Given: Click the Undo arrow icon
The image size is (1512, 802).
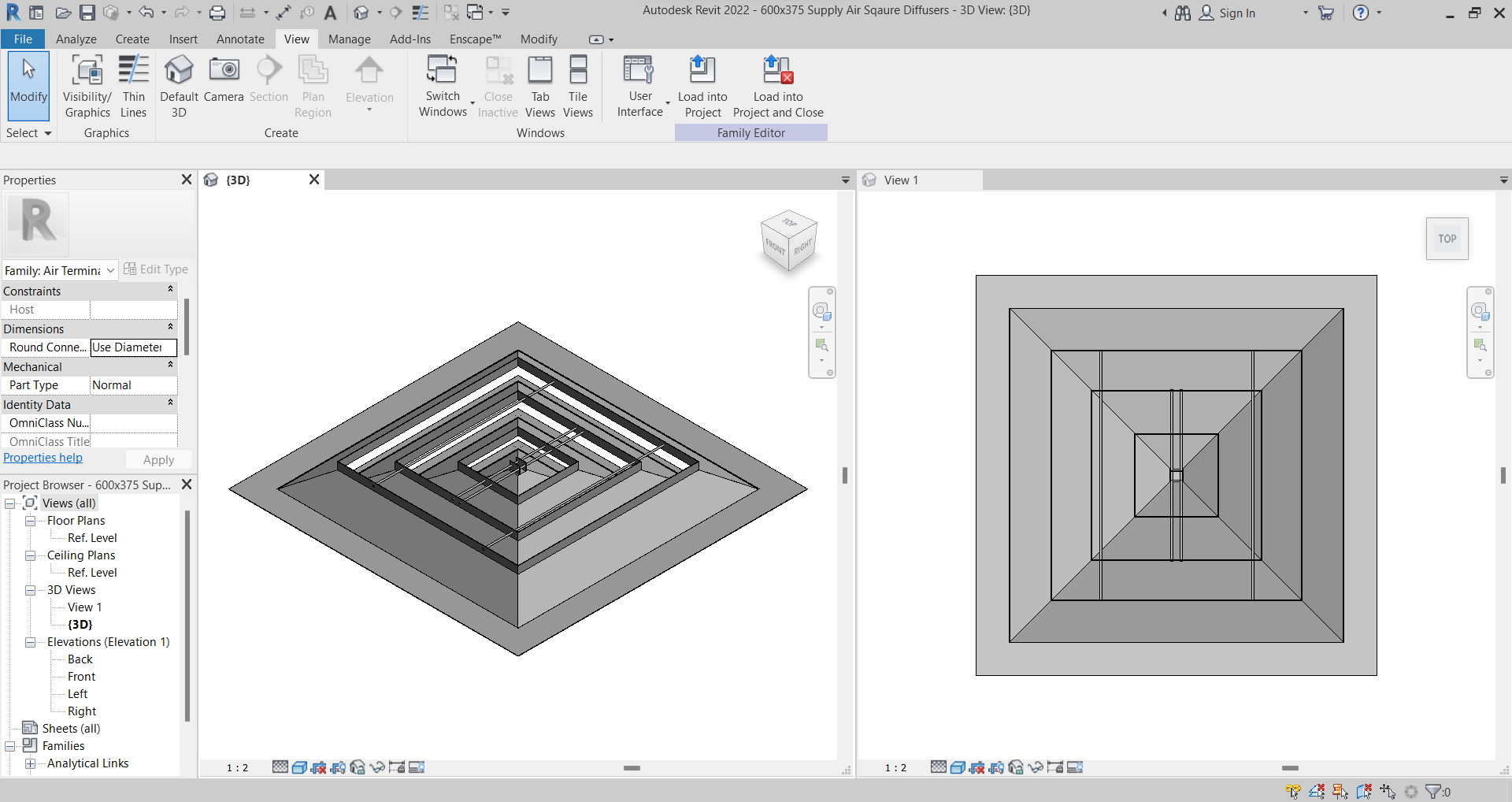Looking at the screenshot, I should click(146, 13).
